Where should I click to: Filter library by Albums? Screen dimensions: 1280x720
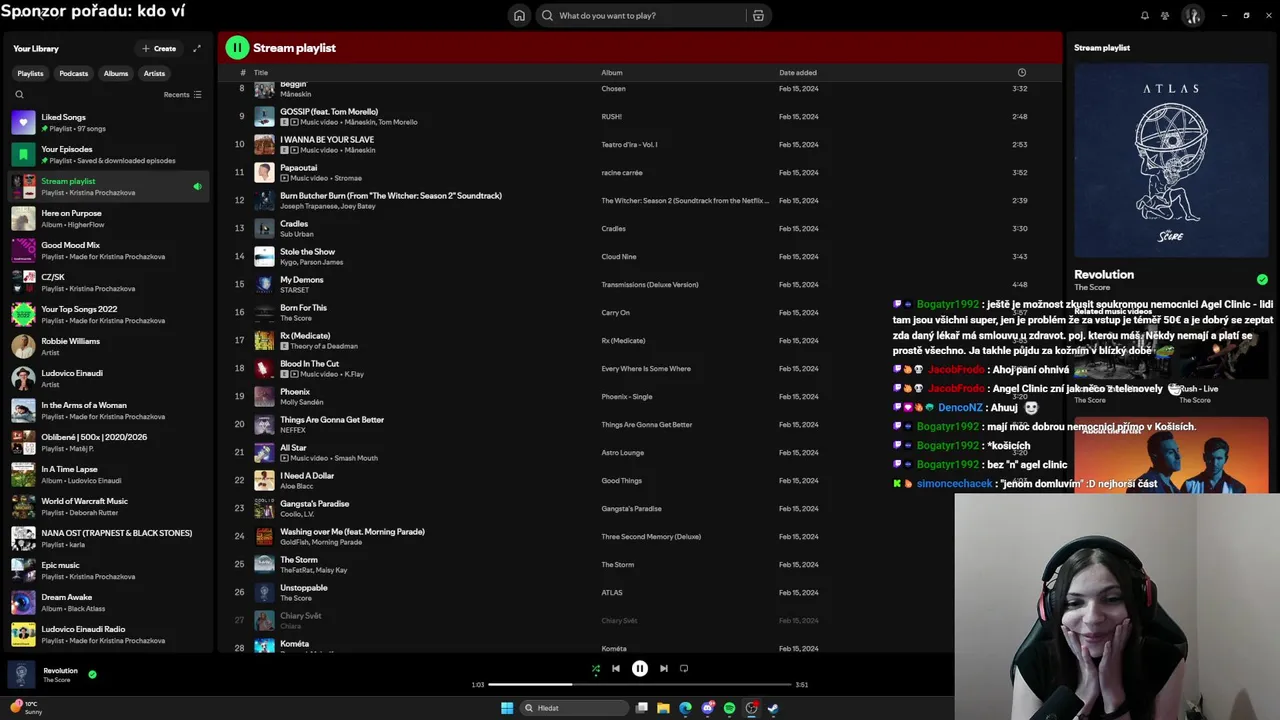[116, 73]
